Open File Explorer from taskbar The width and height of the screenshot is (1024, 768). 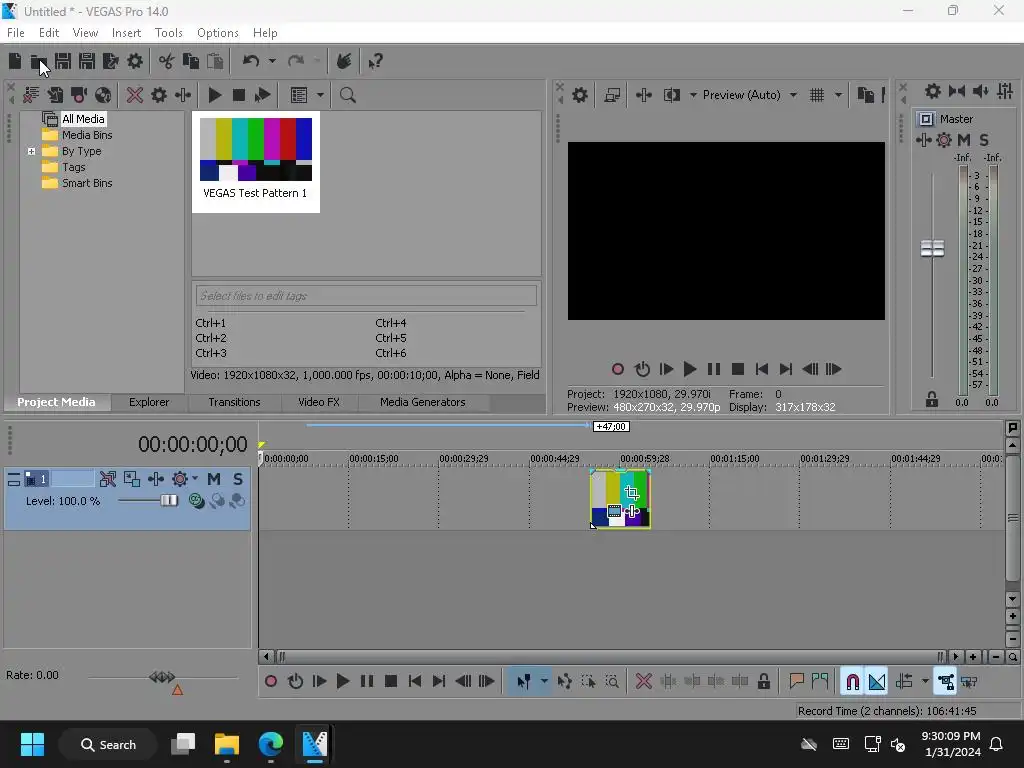click(227, 744)
